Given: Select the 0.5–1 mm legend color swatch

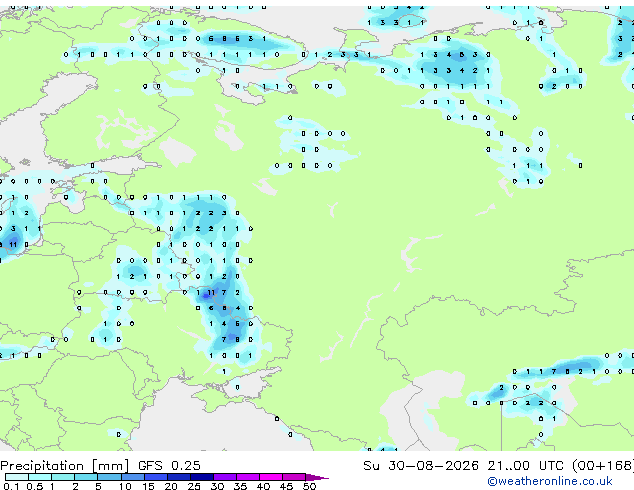Looking at the screenshot, I should tap(40, 477).
